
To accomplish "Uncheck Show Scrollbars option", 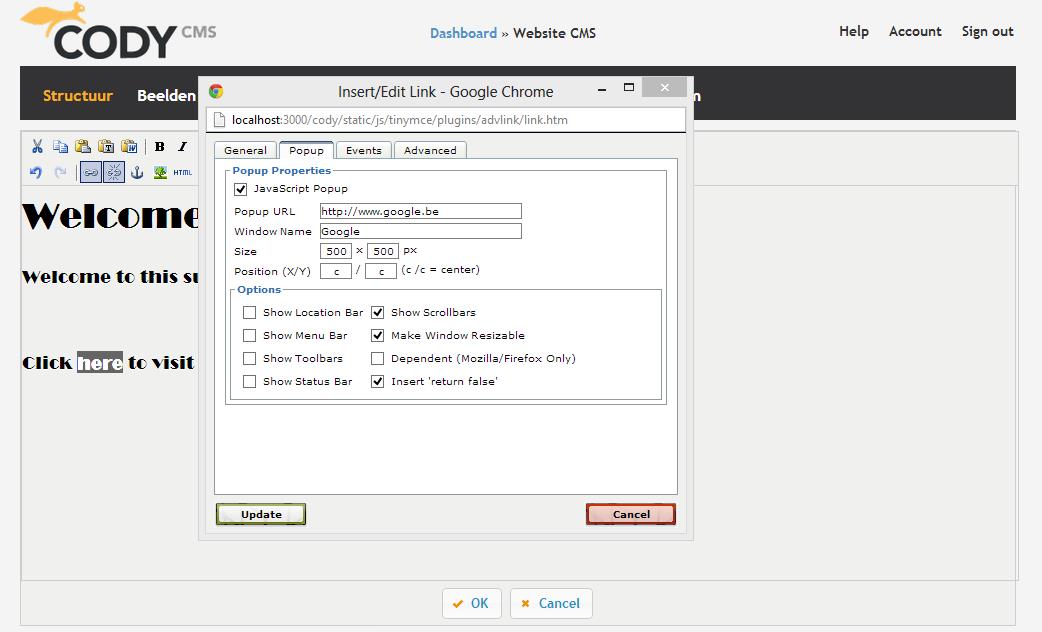I will (377, 312).
